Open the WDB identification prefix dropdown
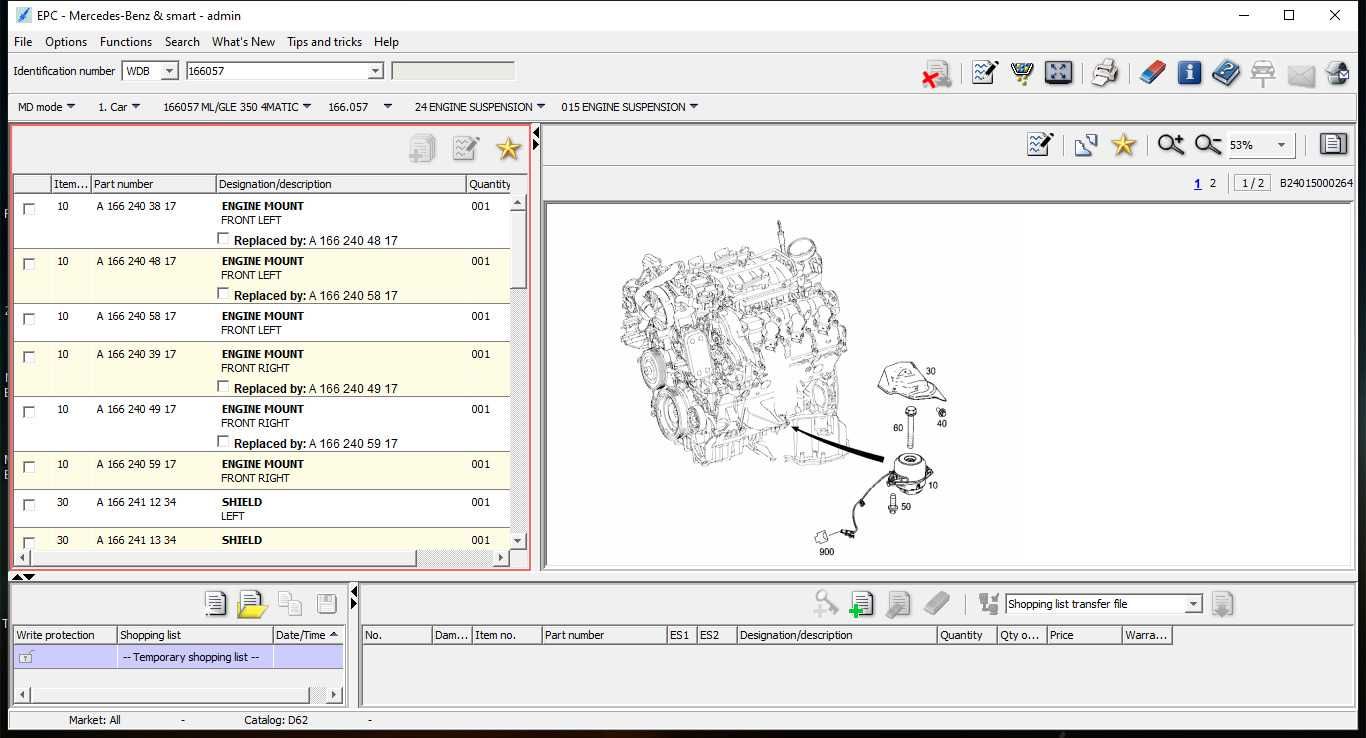 [169, 71]
